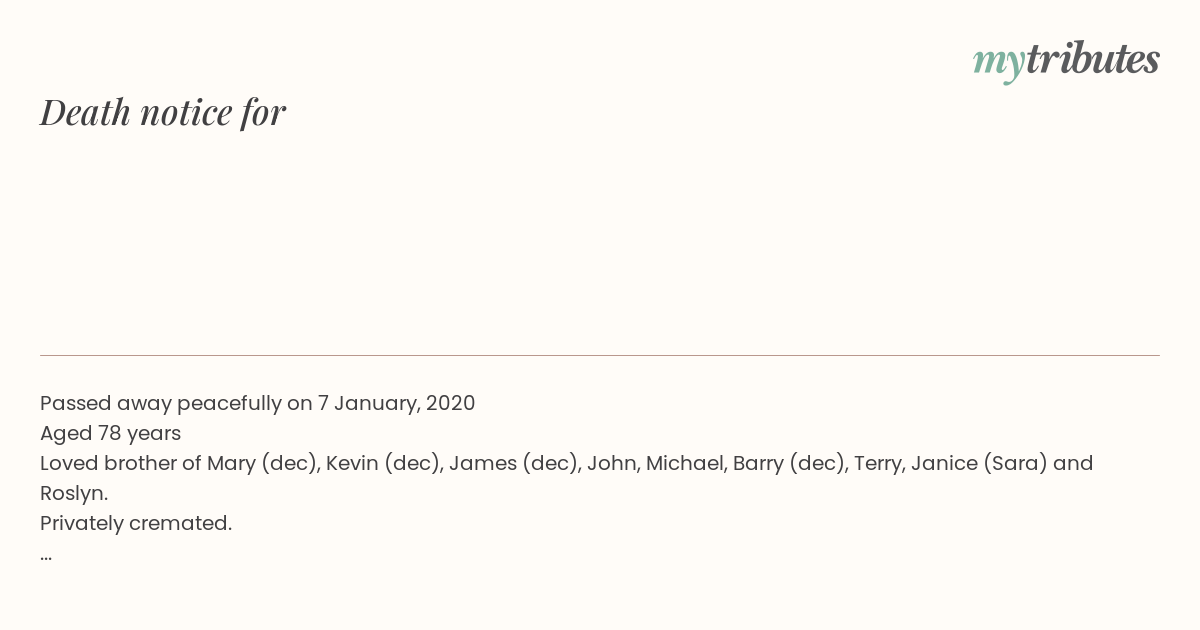Click the green "my" in the logo
The width and height of the screenshot is (1200, 630).
(x=998, y=63)
